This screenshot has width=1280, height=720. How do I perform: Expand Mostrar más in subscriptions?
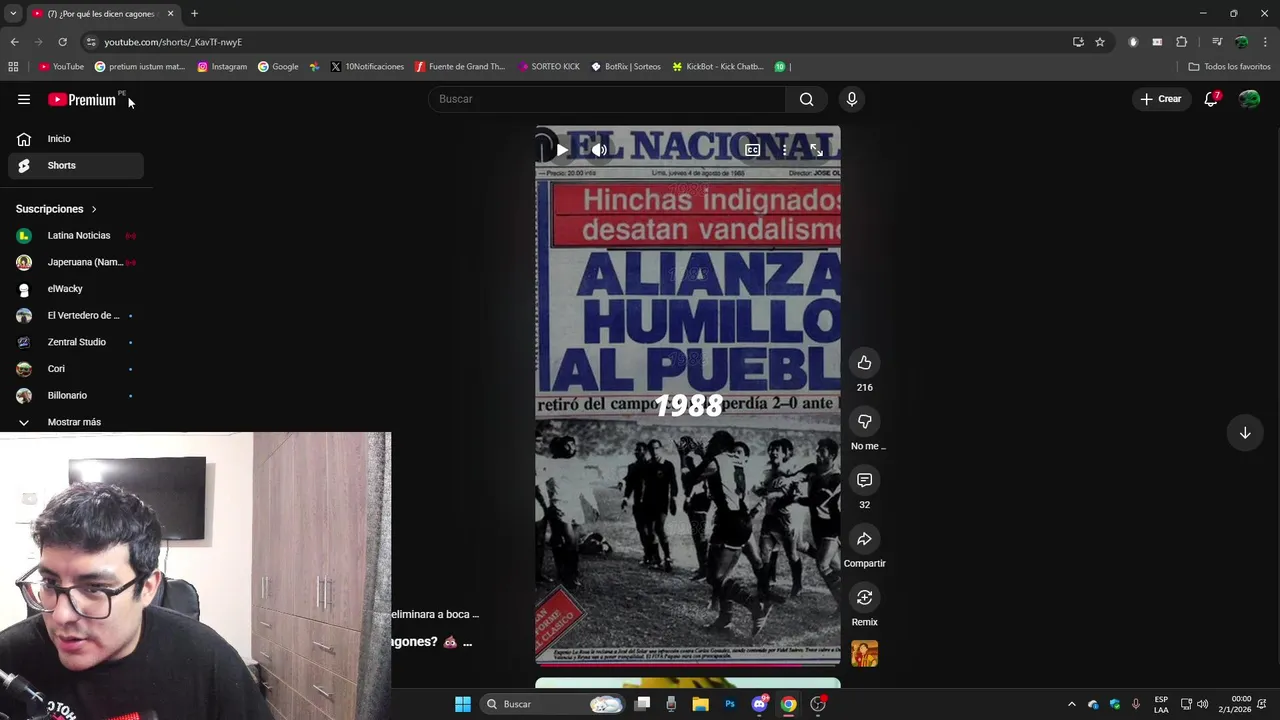click(76, 422)
